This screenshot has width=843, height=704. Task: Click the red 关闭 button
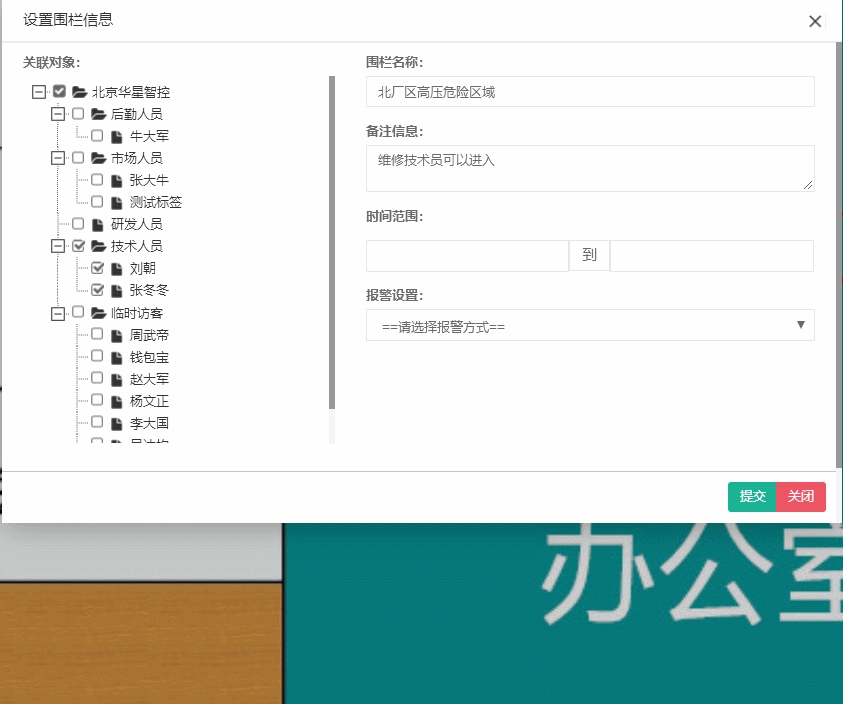coord(800,496)
